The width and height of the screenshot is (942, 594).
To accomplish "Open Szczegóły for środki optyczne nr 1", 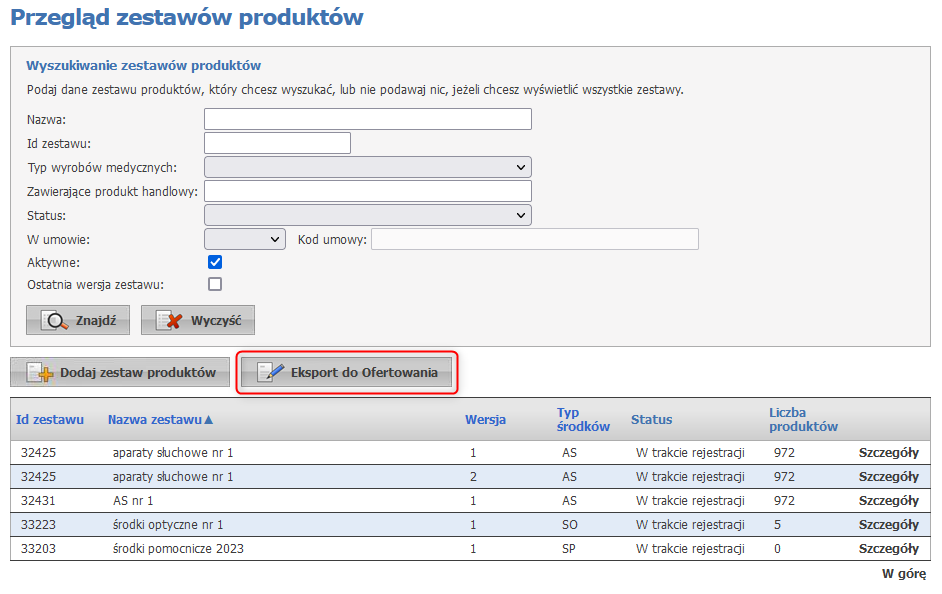I will coord(888,525).
